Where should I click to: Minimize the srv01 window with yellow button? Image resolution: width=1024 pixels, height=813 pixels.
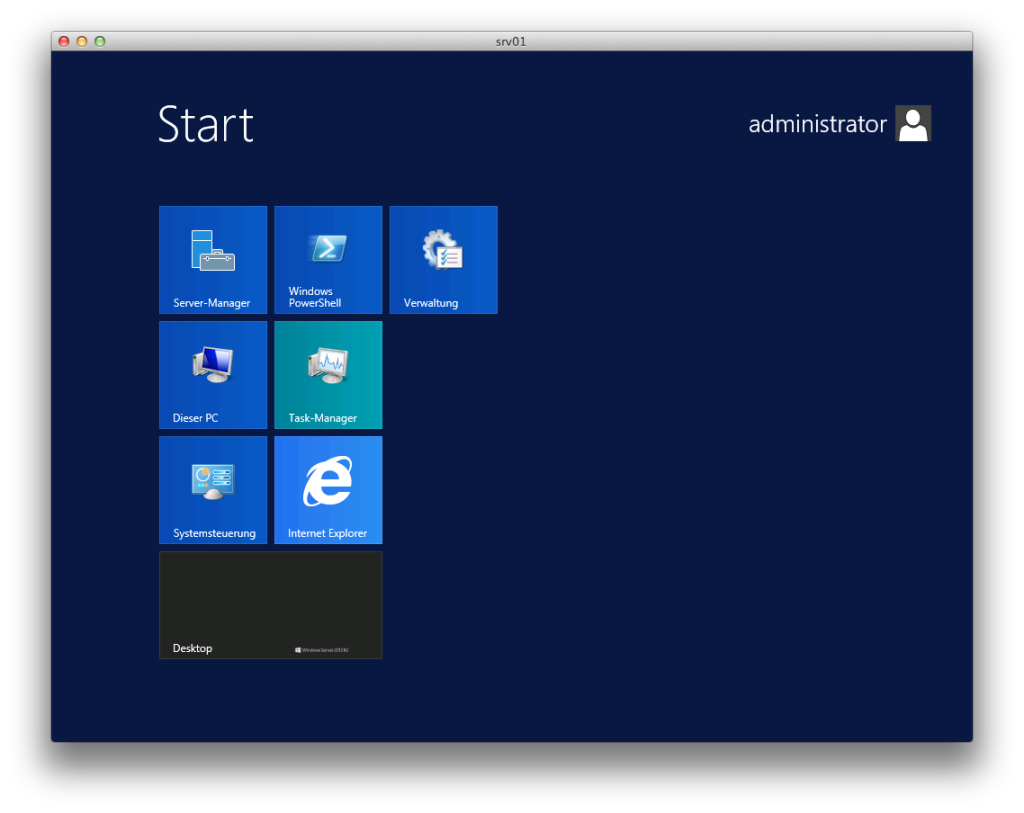pos(82,41)
